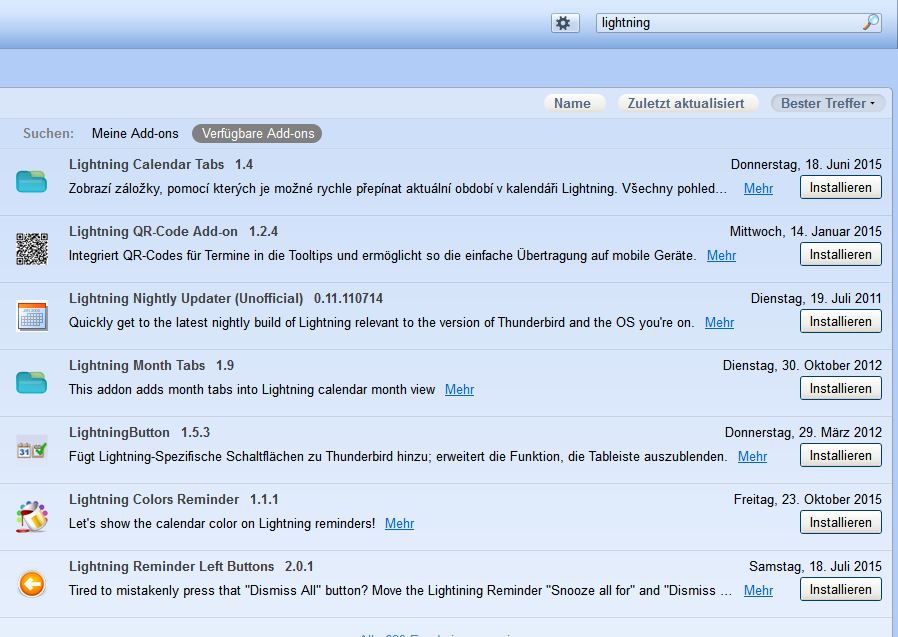This screenshot has height=637, width=898.
Task: Select the Lightning Month Tabs title
Action: click(x=137, y=365)
